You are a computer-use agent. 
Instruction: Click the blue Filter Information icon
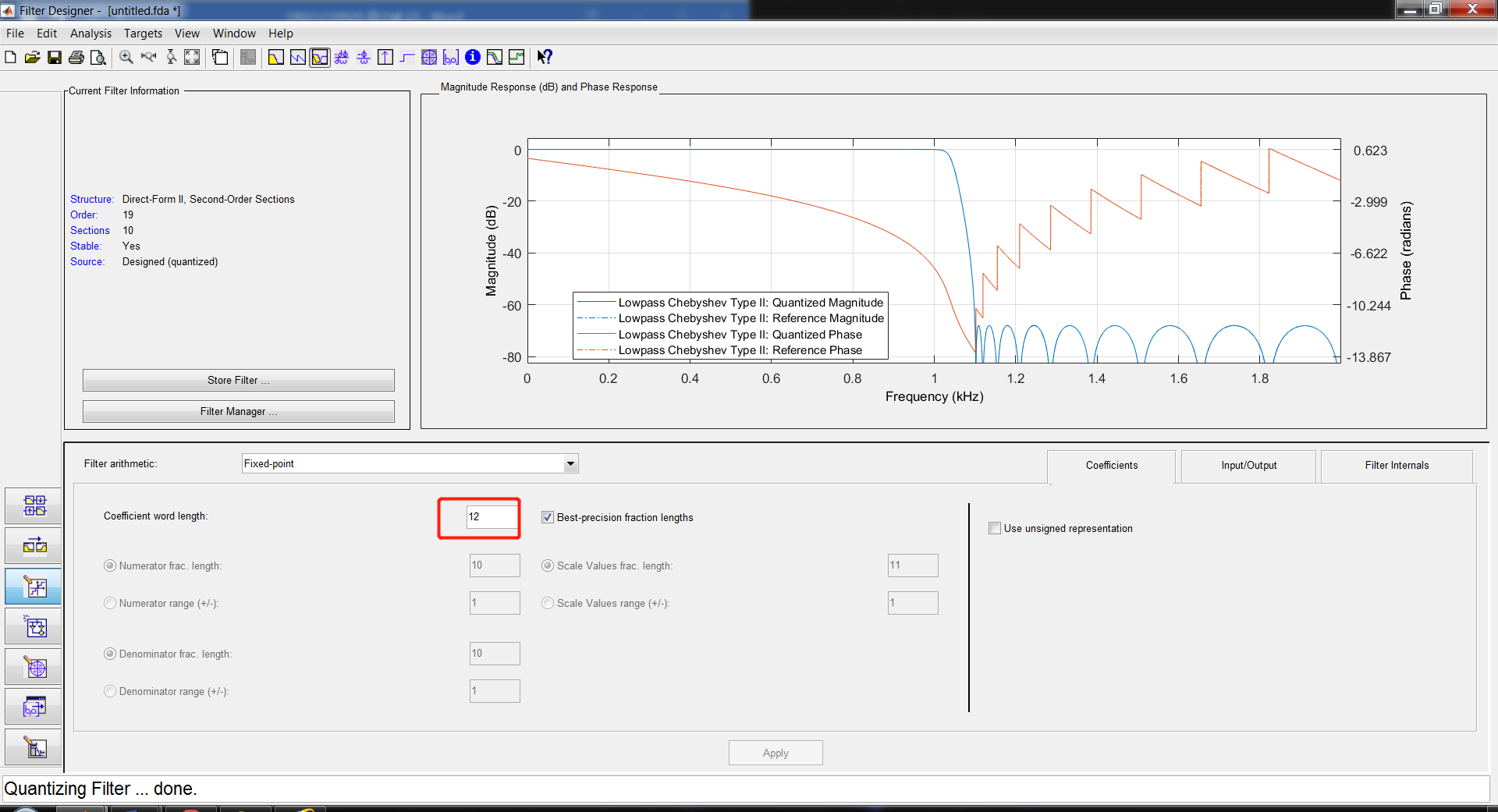pyautogui.click(x=473, y=57)
